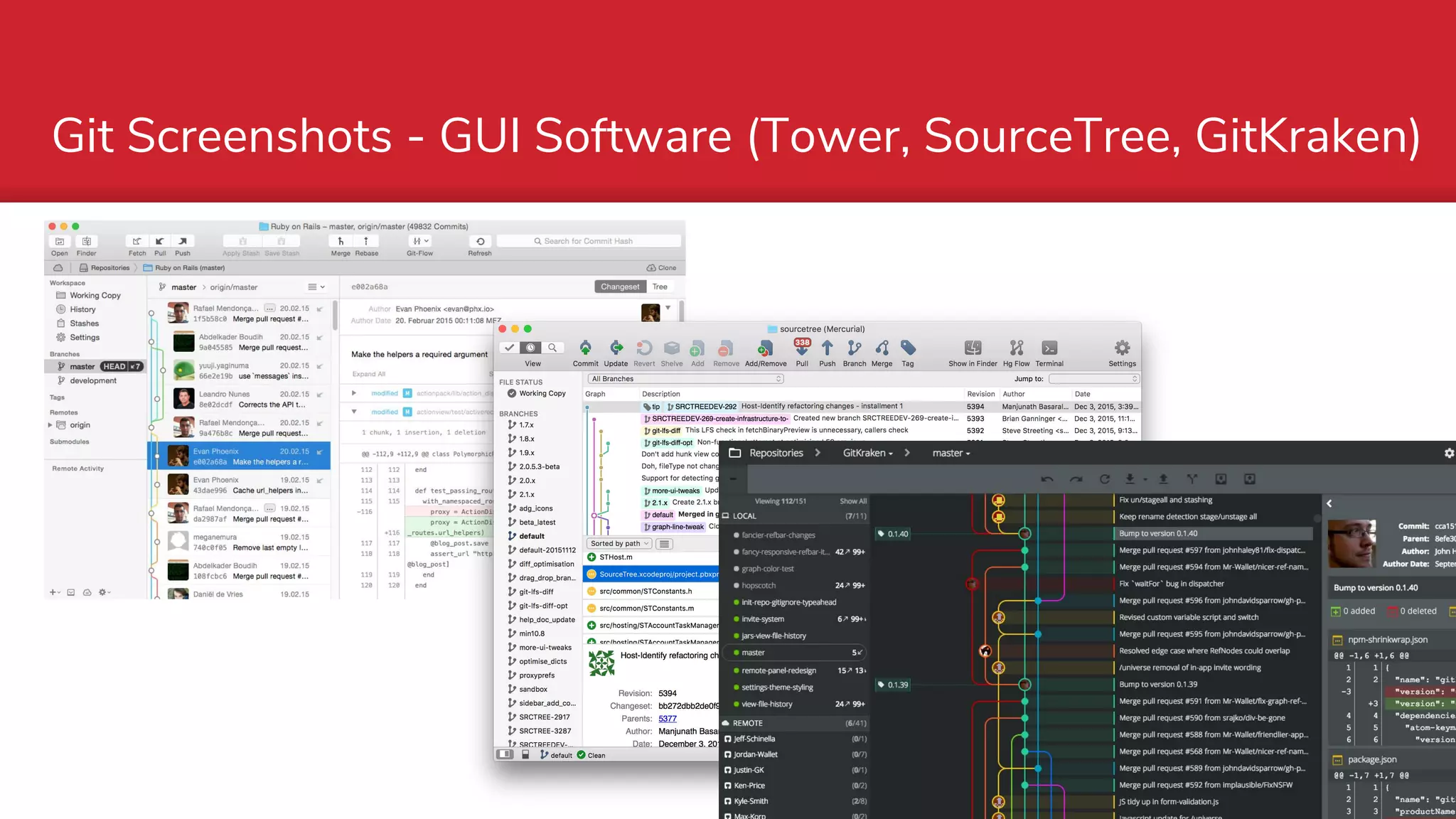Click Expand All in Tower changeset
The image size is (1456, 819).
click(x=369, y=374)
